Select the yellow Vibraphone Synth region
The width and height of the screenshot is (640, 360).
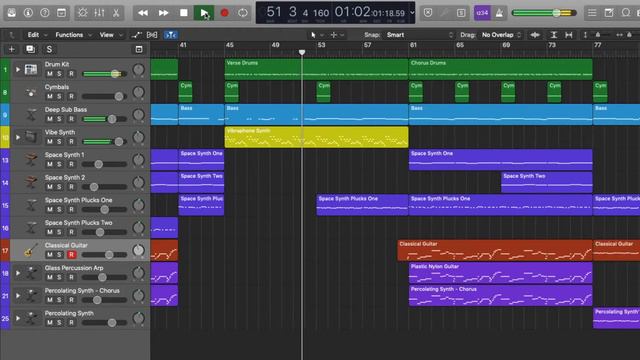(x=316, y=137)
